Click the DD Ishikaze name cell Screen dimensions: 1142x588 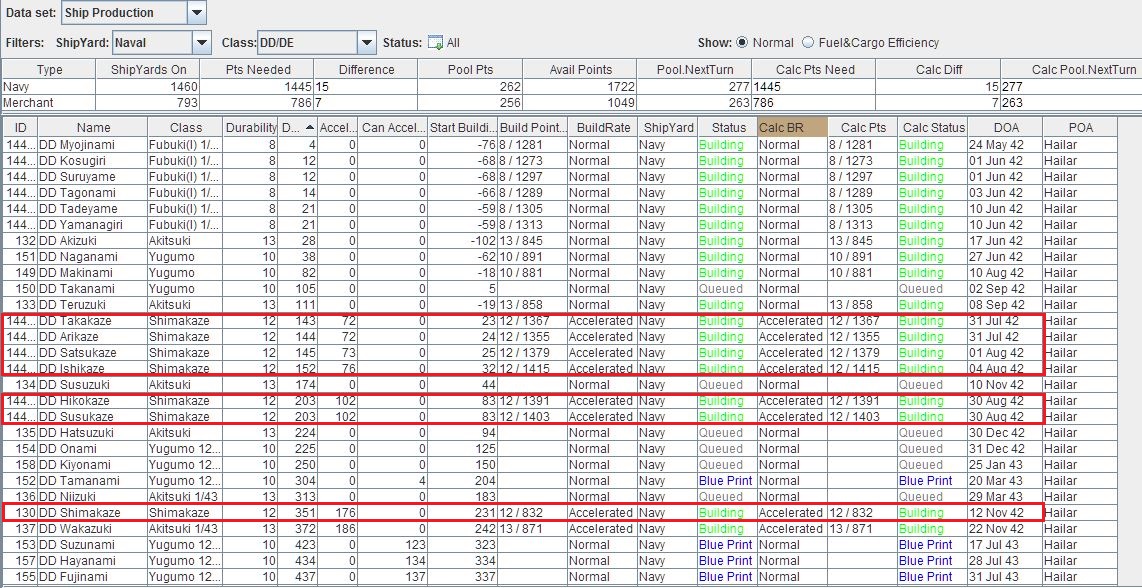pyautogui.click(x=93, y=369)
